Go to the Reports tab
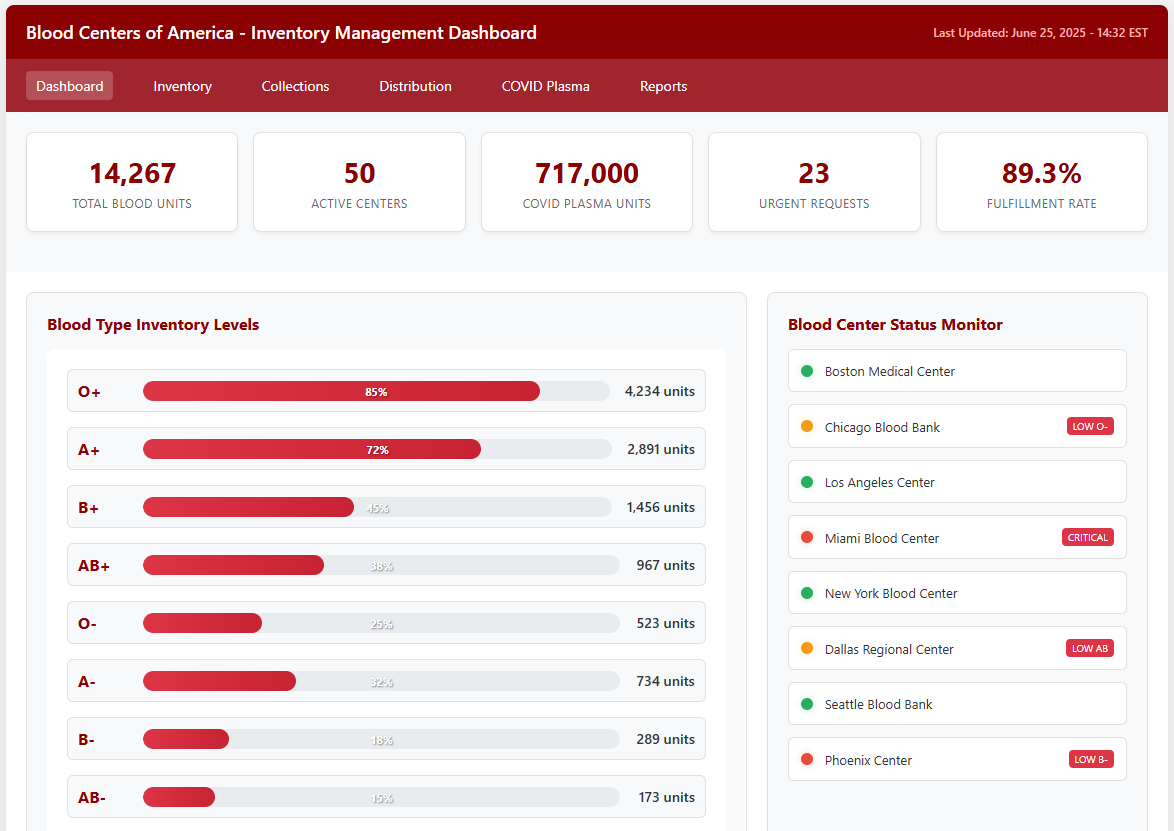This screenshot has width=1174, height=831. [x=663, y=86]
